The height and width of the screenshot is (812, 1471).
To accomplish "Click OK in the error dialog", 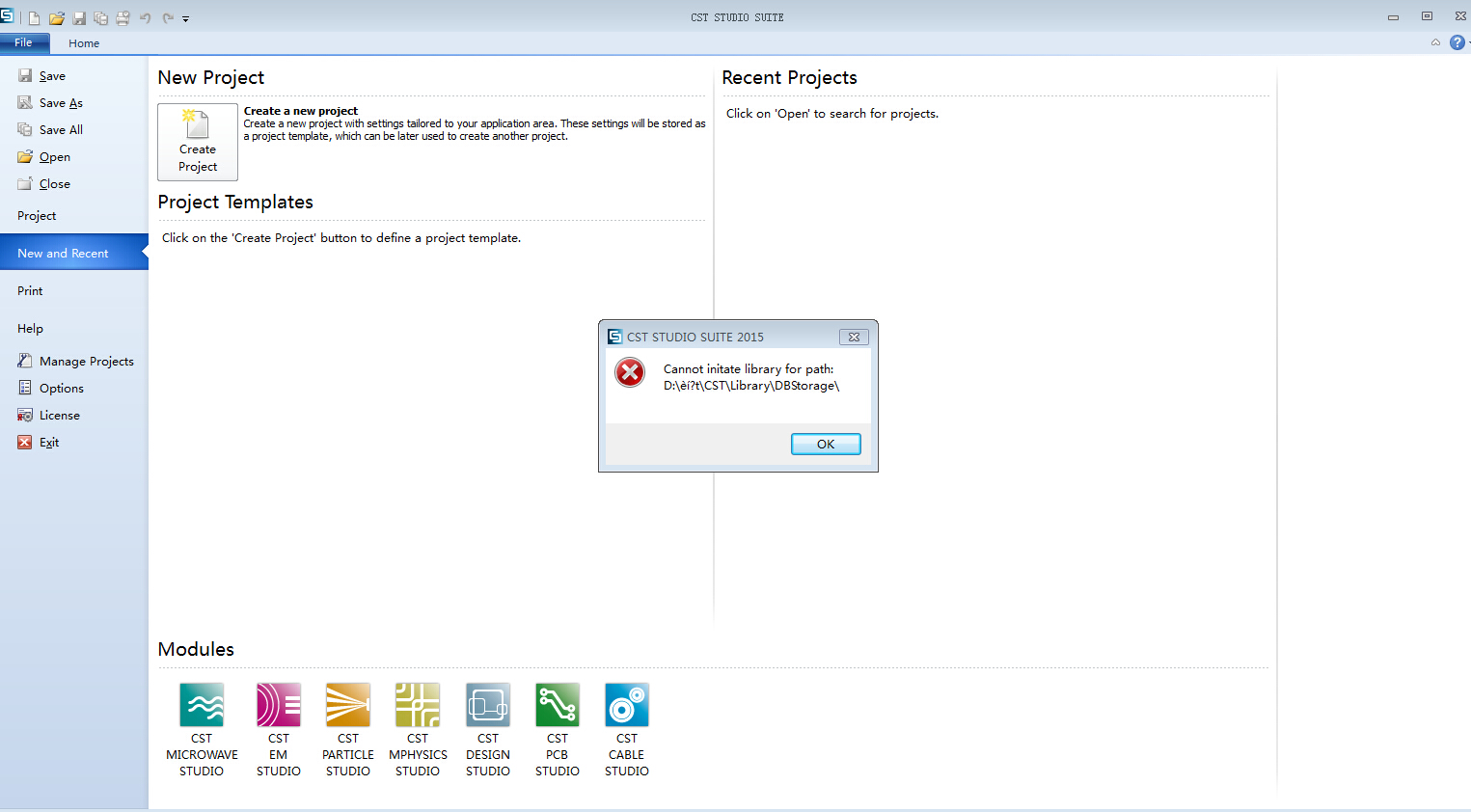I will [x=826, y=444].
